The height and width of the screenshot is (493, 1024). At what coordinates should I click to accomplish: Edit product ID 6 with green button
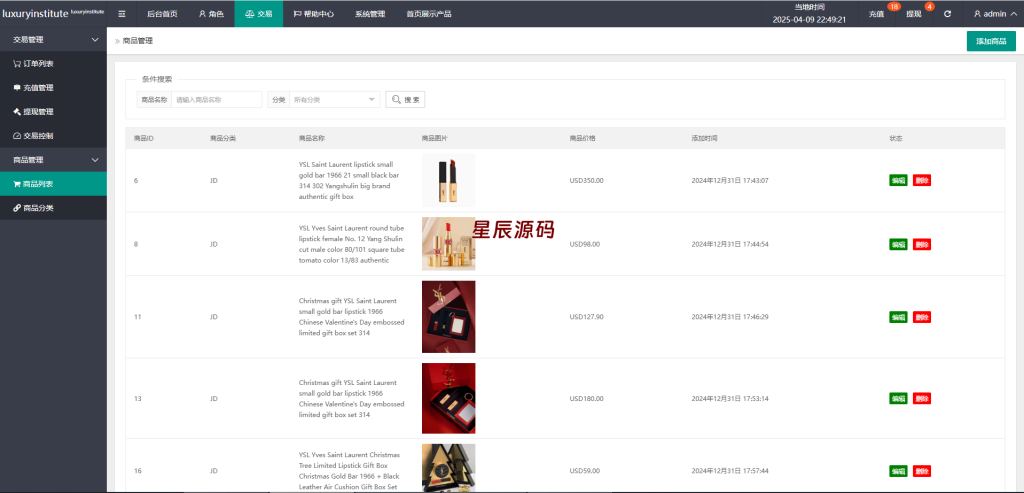click(x=898, y=180)
